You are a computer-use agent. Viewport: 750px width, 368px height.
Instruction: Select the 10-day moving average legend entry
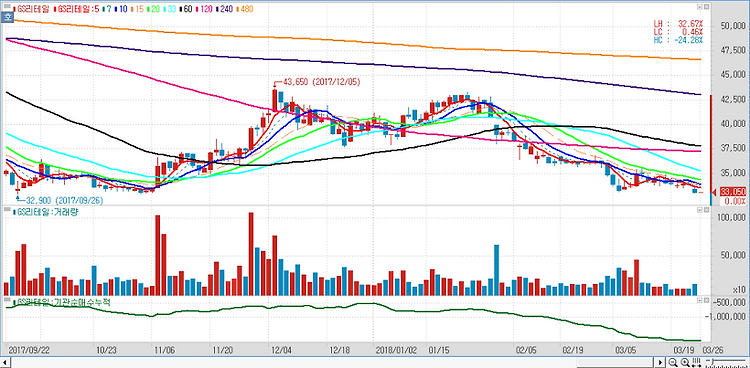[121, 9]
